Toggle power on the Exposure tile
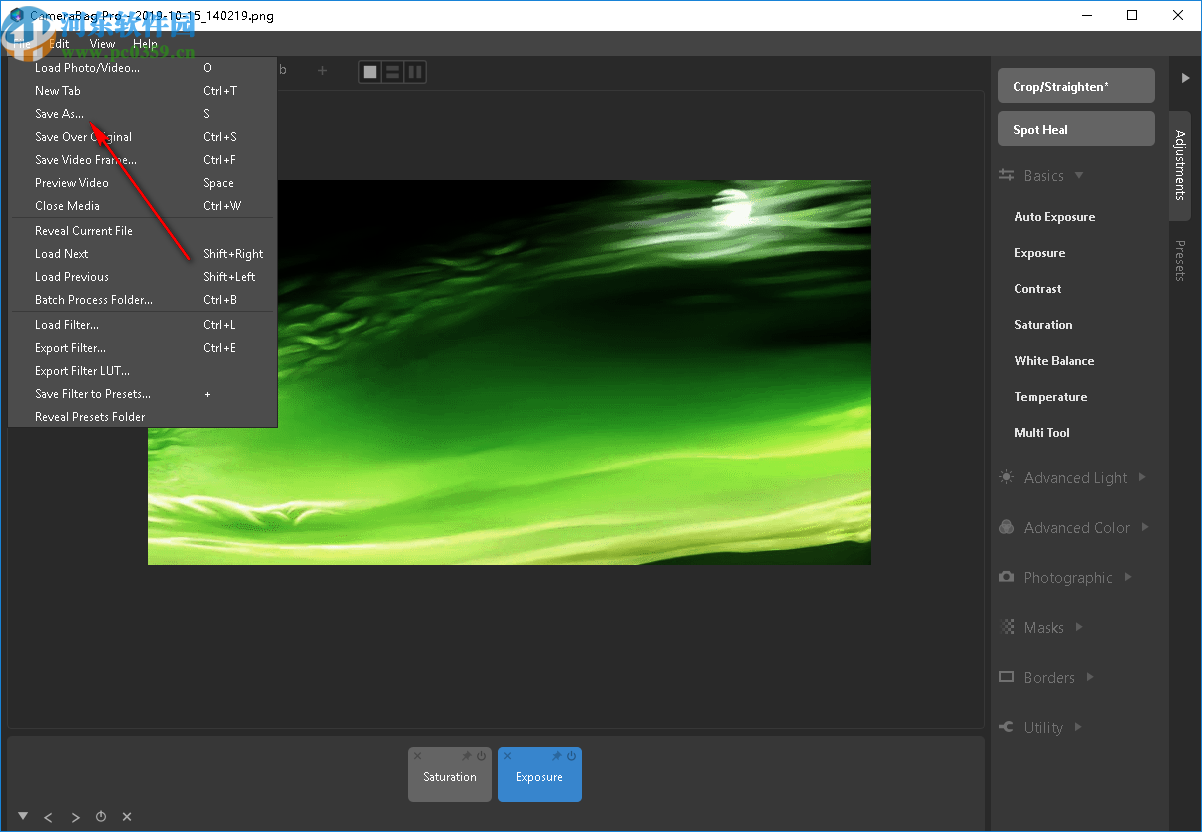 [x=572, y=756]
